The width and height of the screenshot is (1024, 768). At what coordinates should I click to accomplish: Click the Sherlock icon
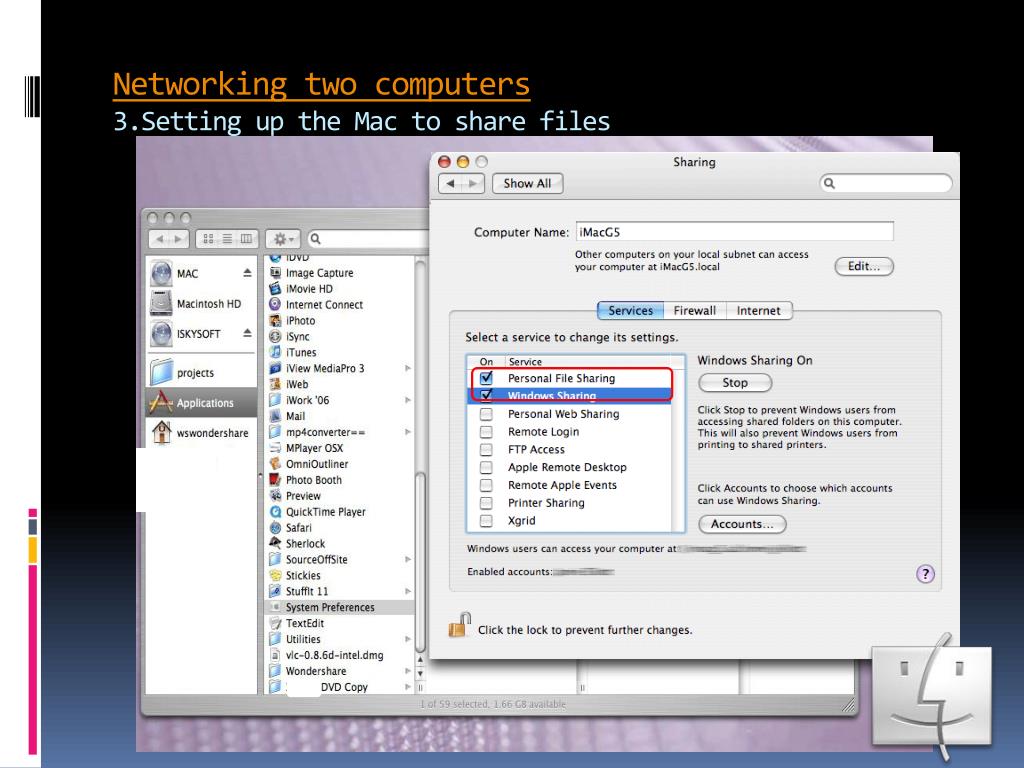tap(276, 543)
